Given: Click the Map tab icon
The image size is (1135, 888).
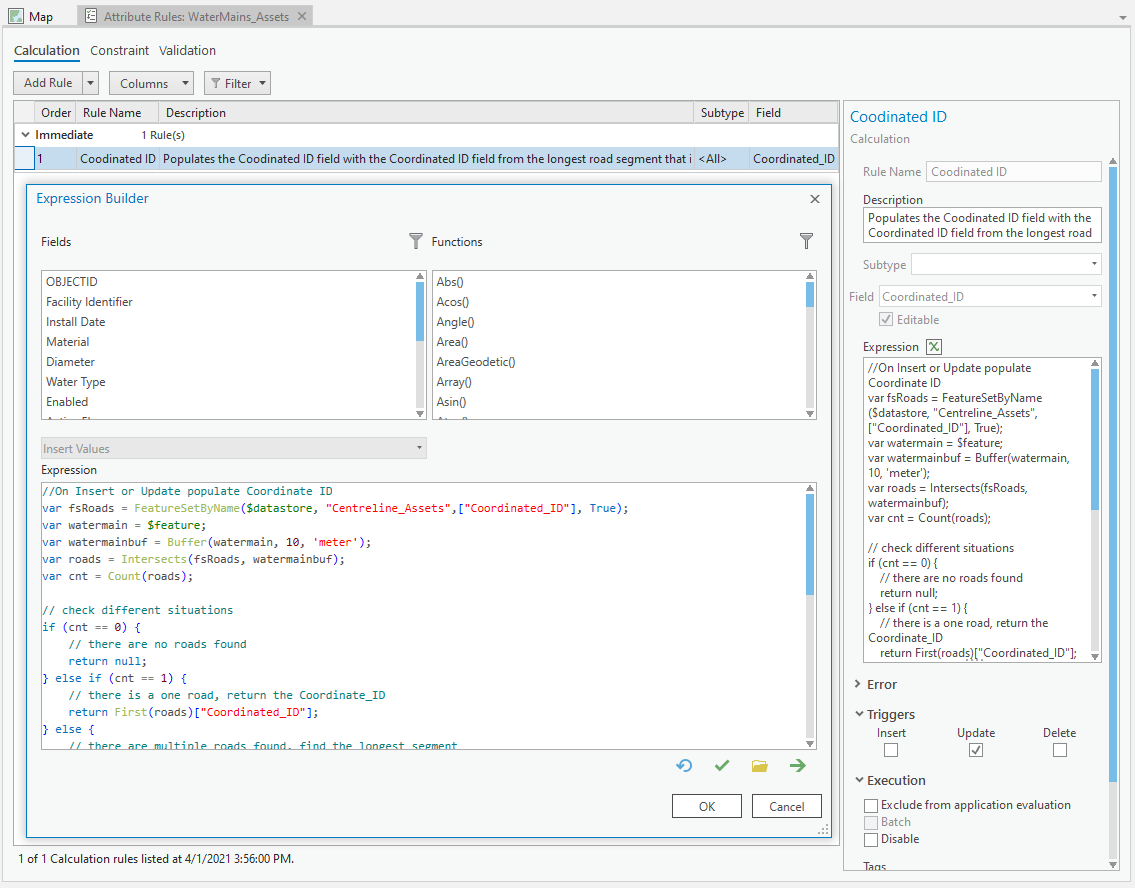Looking at the screenshot, I should coord(14,15).
